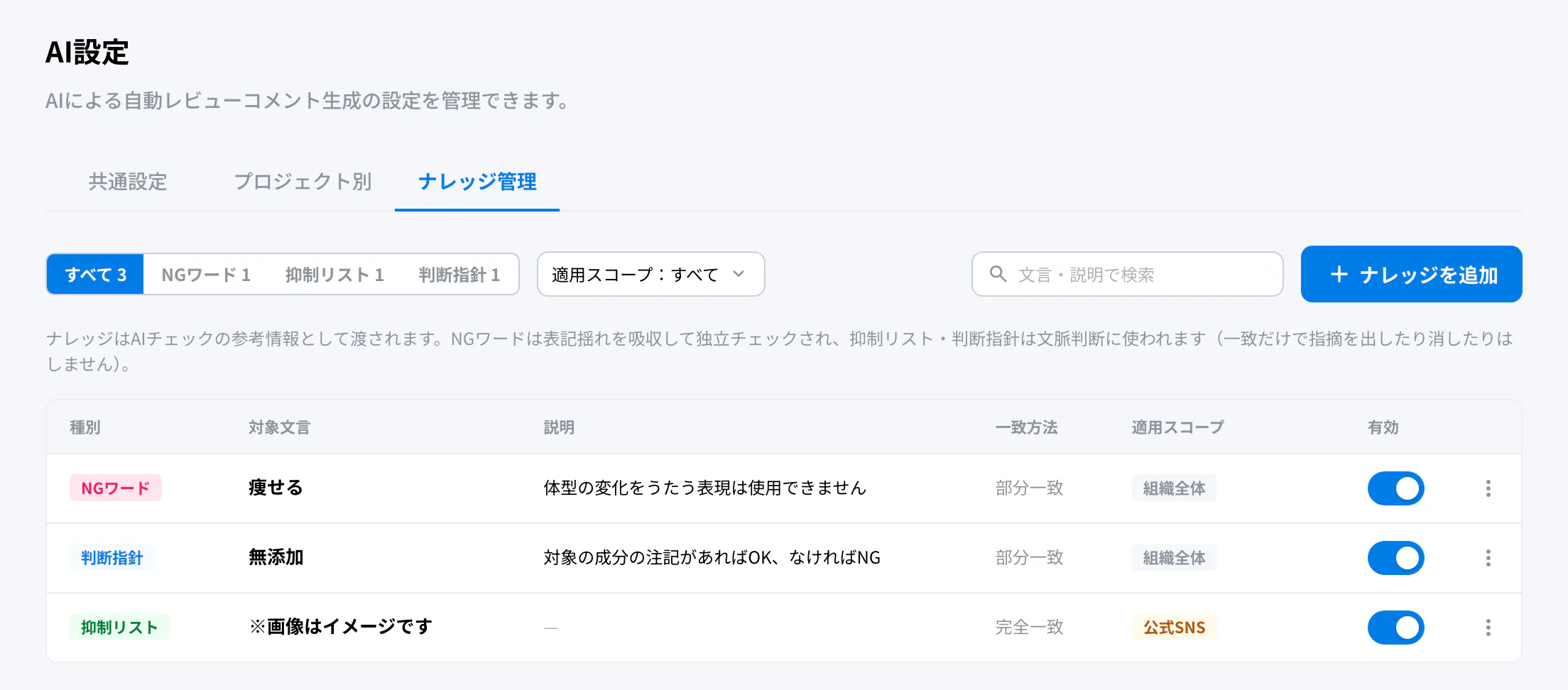Click 部分一致 in the 無添加 row

(x=1029, y=558)
